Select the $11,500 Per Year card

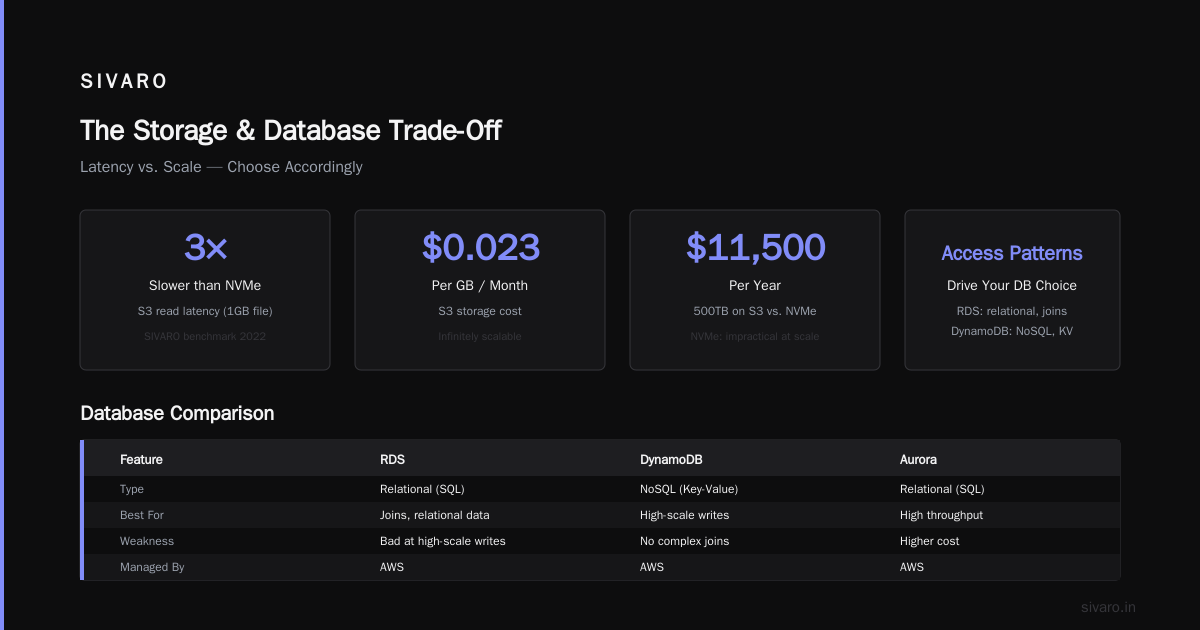[755, 290]
